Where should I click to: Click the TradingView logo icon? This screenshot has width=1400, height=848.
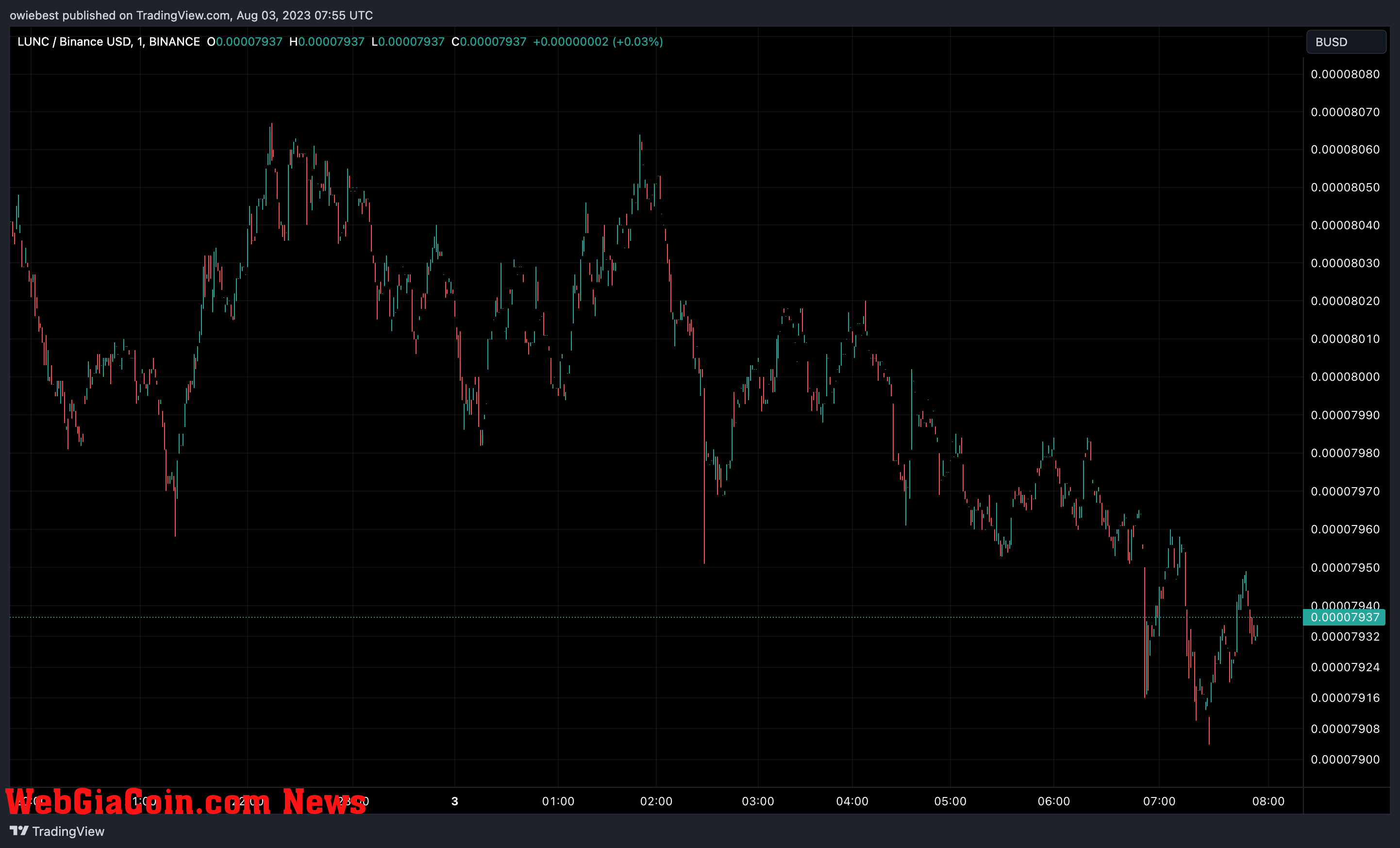click(19, 831)
